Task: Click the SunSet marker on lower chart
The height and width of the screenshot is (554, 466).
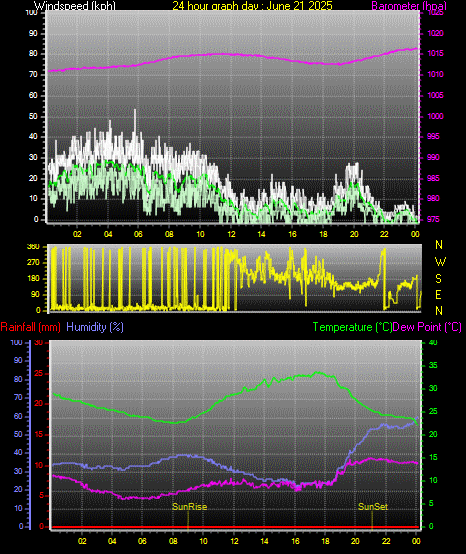Action: 373,507
